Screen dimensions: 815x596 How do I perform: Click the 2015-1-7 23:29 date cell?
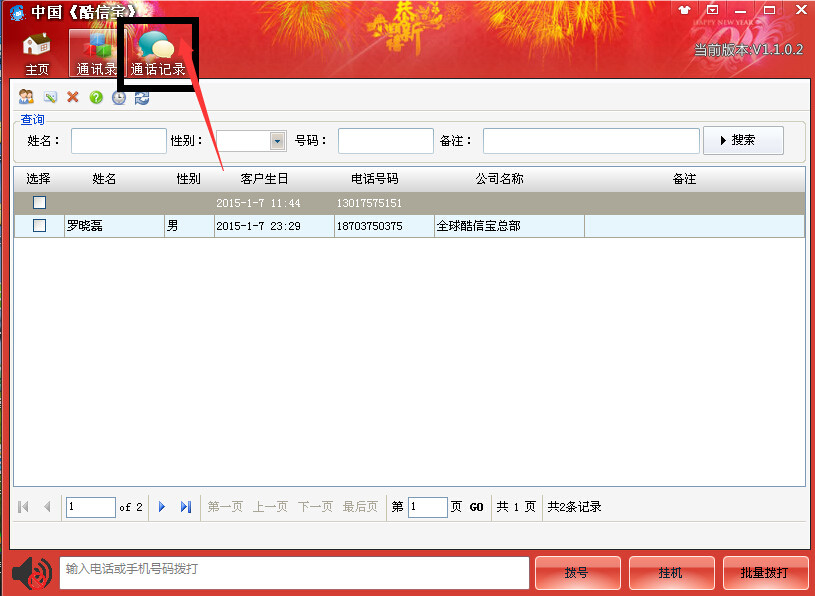(274, 226)
